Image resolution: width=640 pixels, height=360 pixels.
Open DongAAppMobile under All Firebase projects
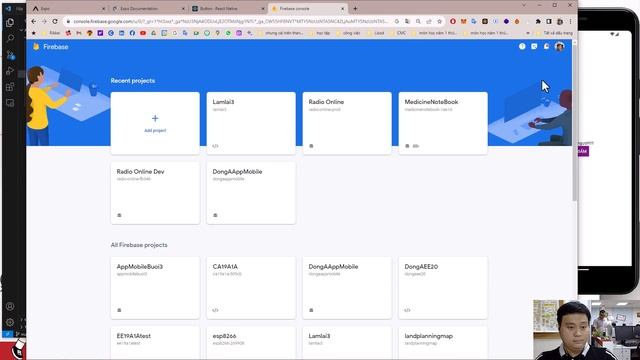click(x=347, y=288)
